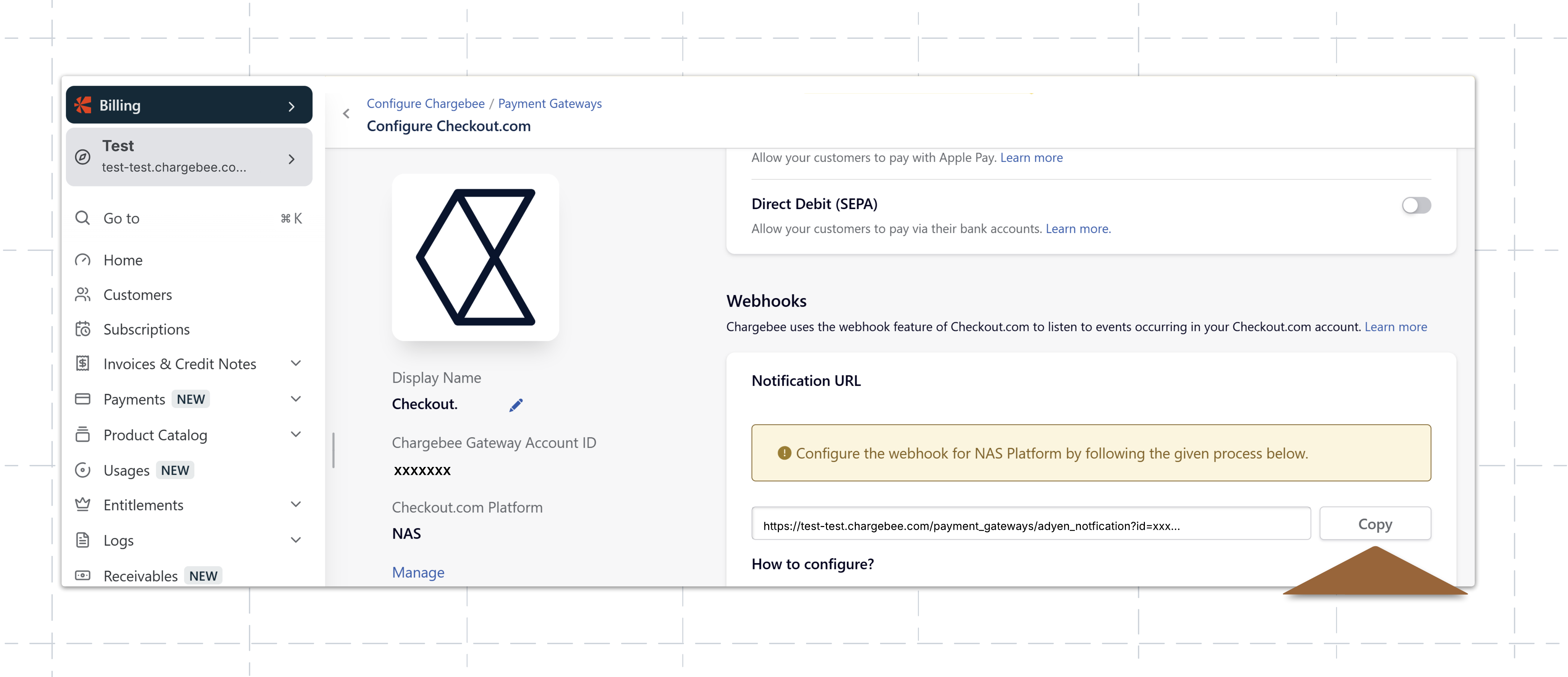Open Subscriptions in the sidebar
The height and width of the screenshot is (677, 1568).
pyautogui.click(x=147, y=329)
